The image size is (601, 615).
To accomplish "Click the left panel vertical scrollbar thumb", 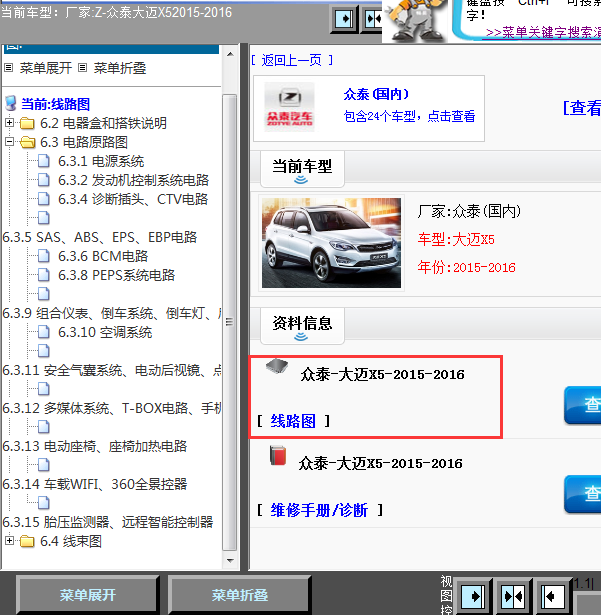I will pos(230,322).
